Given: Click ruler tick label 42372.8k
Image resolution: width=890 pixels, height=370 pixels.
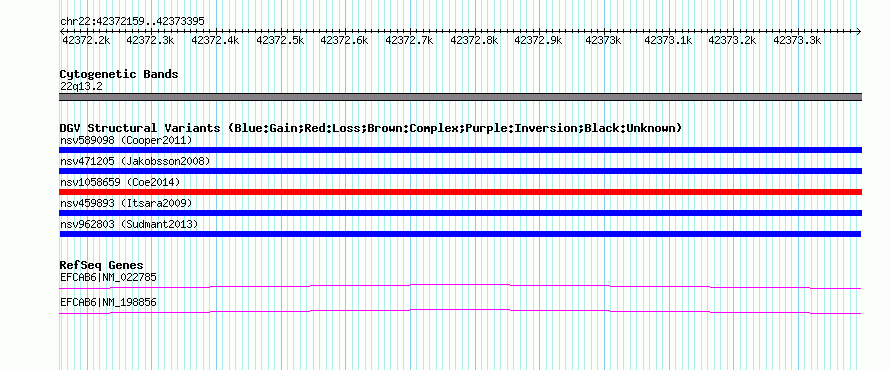Looking at the screenshot, I should click(474, 40).
